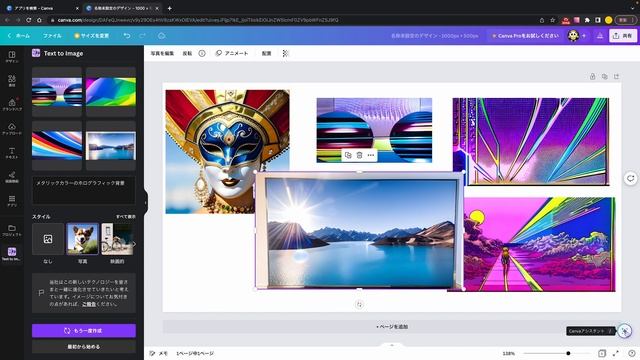Open the transparency checker icon in toolbar
This screenshot has height=360, width=640.
tap(285, 53)
